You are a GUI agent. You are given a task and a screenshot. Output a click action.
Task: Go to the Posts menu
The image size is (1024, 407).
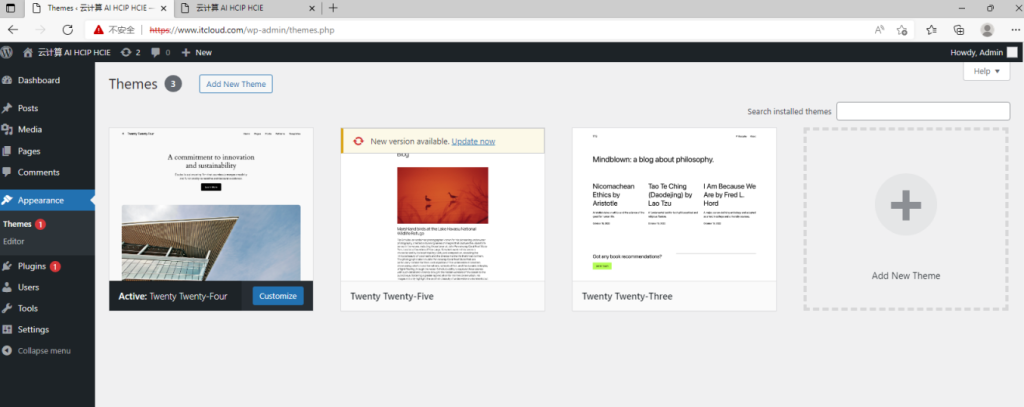click(27, 108)
